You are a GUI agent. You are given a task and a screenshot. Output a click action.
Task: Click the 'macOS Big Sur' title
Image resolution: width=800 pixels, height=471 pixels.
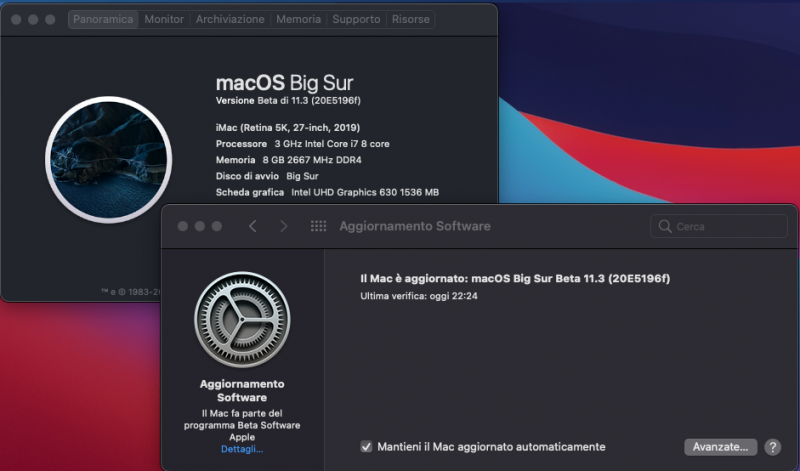tap(285, 83)
